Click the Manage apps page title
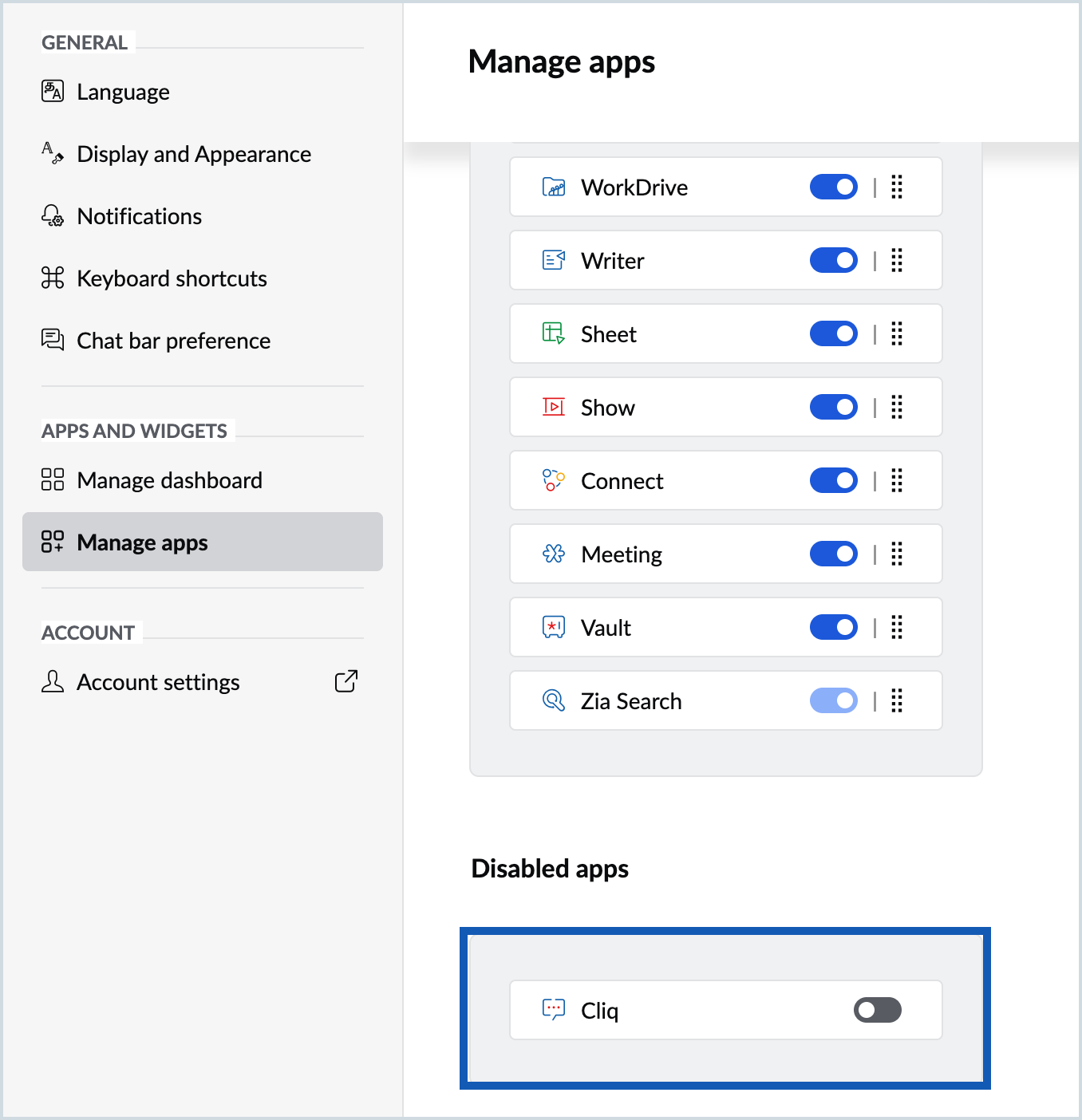Image resolution: width=1082 pixels, height=1120 pixels. click(562, 62)
